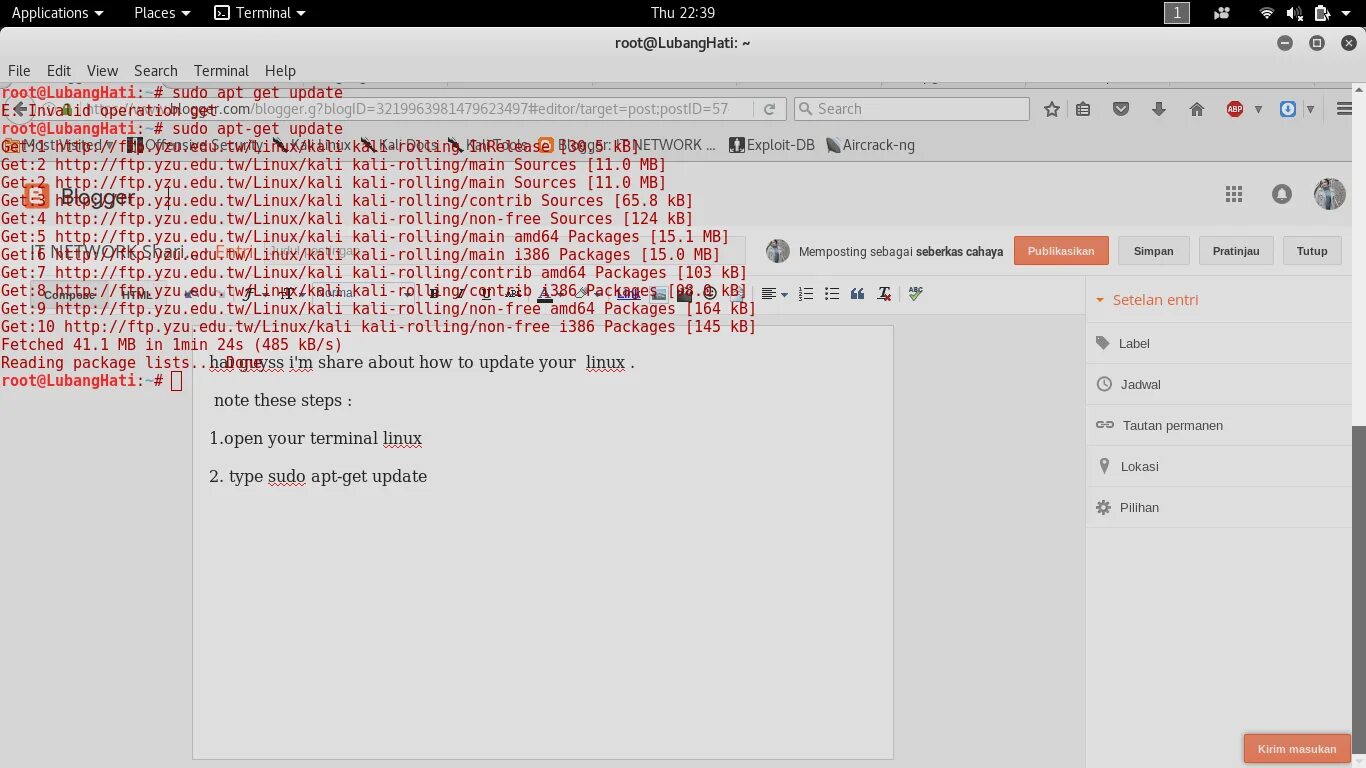Open the Terminal menu in terminal menubar
1366x768 pixels.
pos(221,70)
